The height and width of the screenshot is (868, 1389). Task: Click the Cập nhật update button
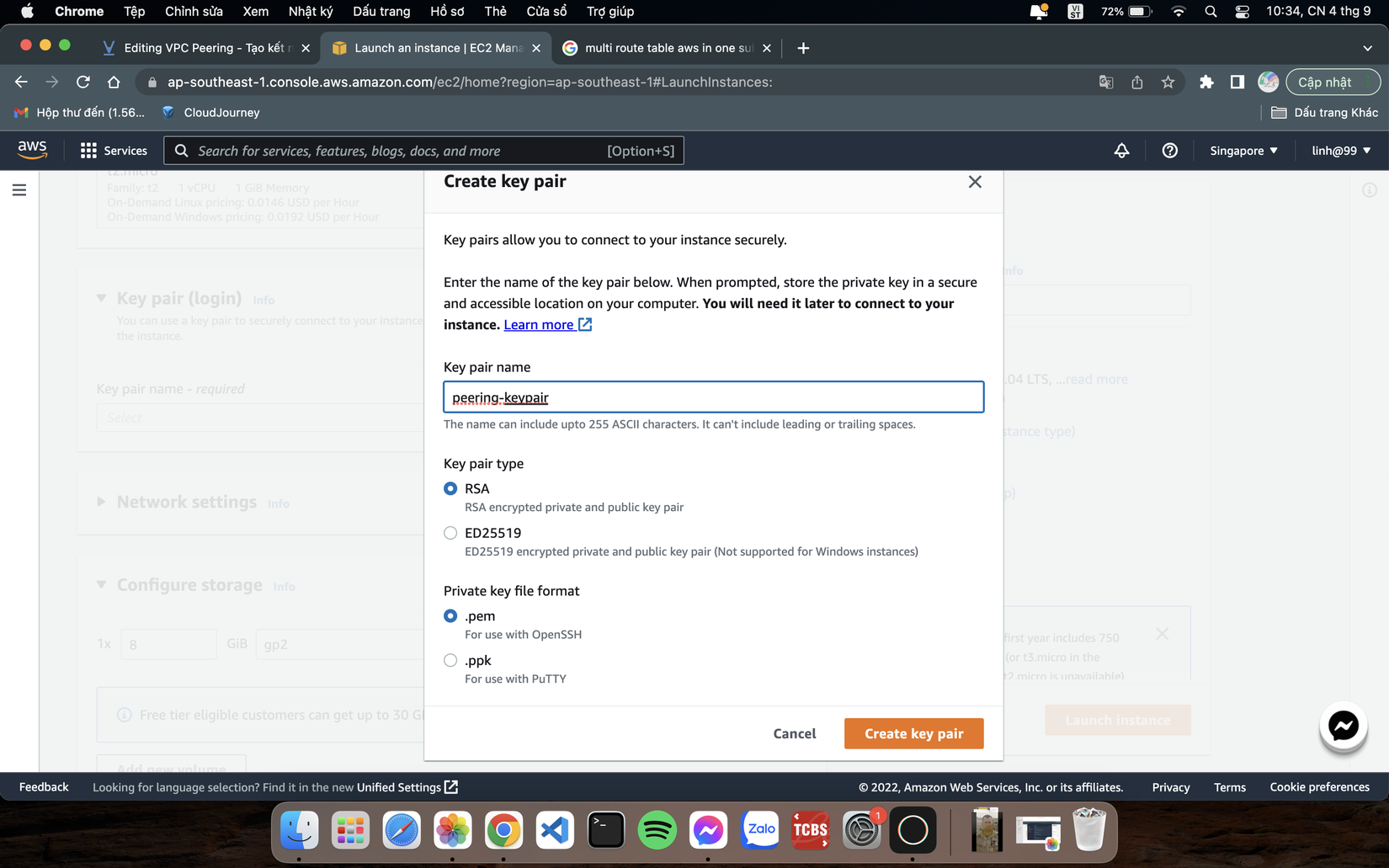coord(1332,82)
